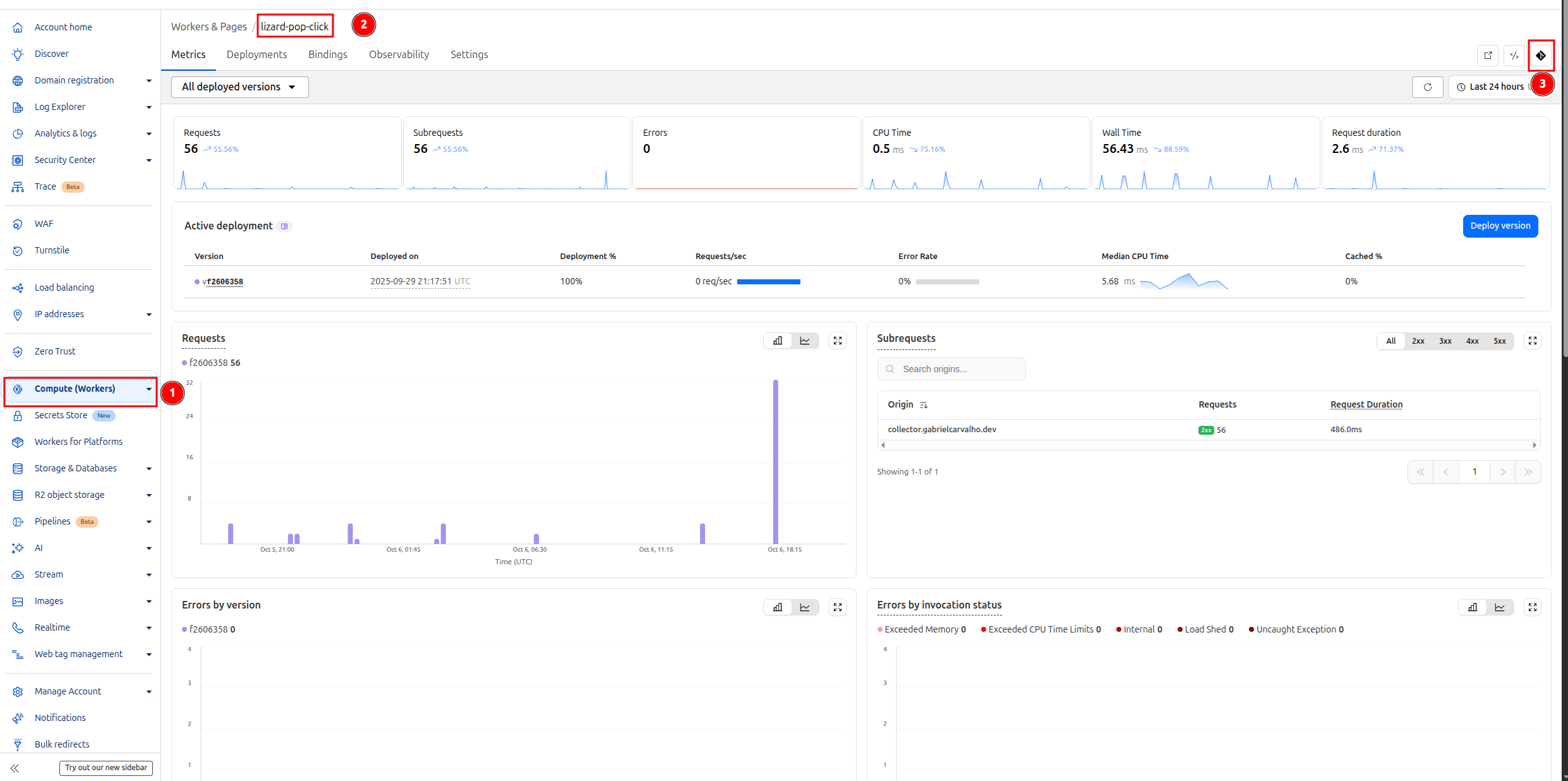Viewport: 1568px width, 781px height.
Task: Collapse sidebar with double chevron icon
Action: (x=15, y=768)
